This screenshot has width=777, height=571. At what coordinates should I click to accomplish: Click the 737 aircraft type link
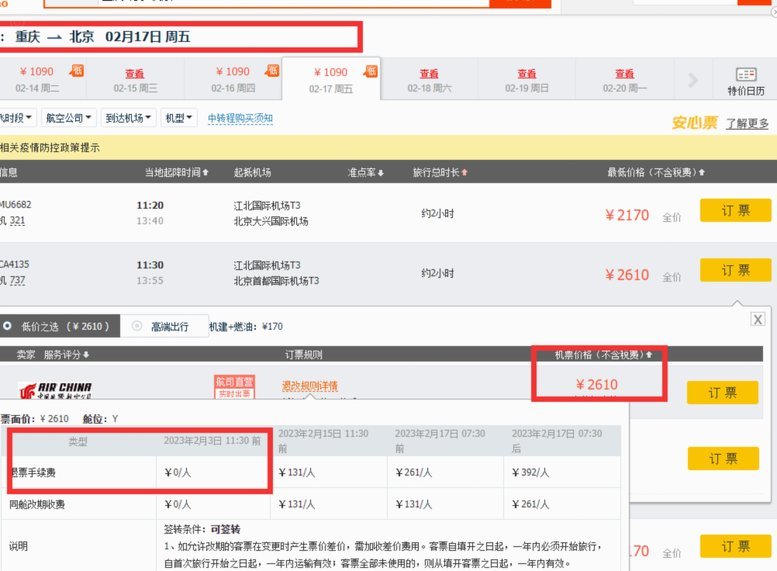[17, 280]
